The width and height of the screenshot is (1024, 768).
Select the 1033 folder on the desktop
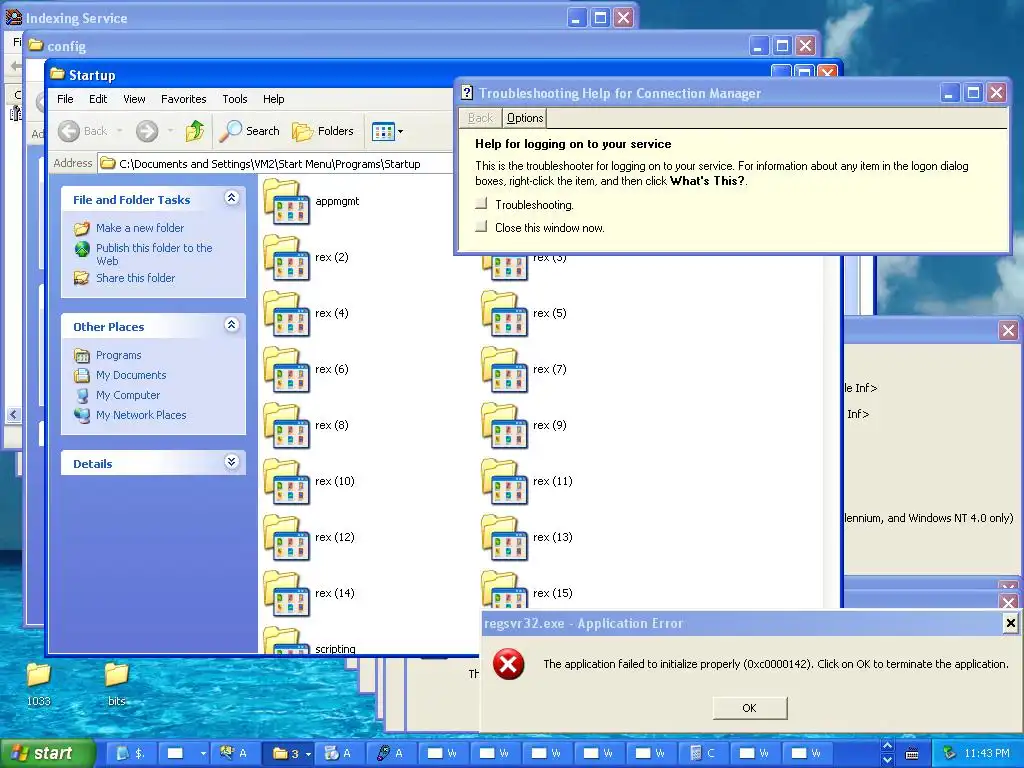(x=39, y=675)
